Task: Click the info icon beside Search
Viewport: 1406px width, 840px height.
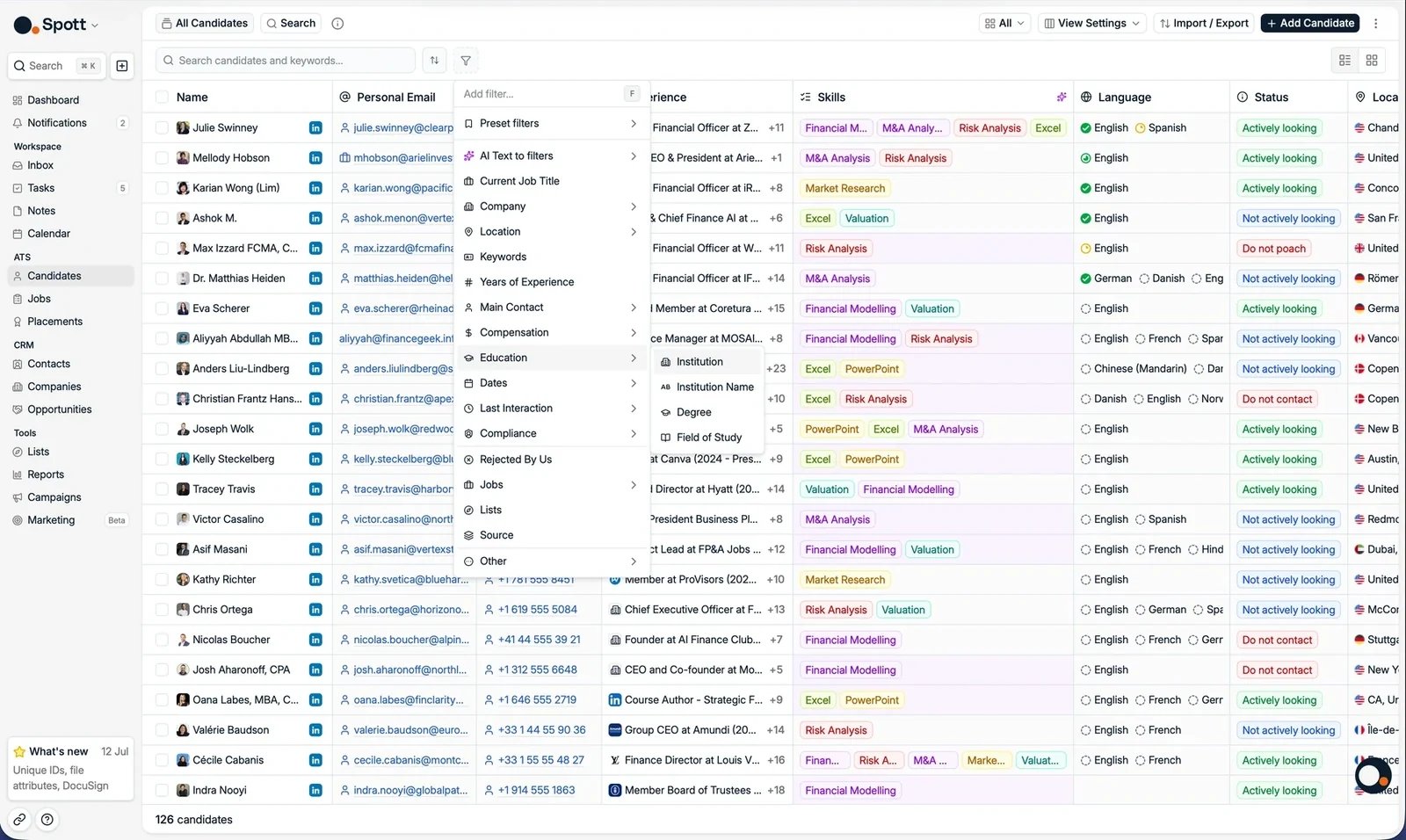Action: [x=337, y=24]
